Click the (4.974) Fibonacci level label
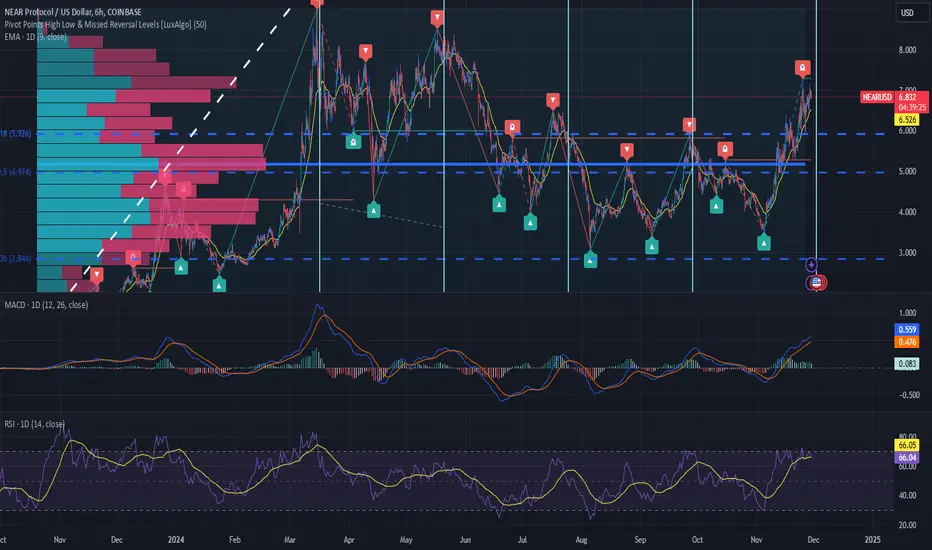This screenshot has height=550, width=932. [15, 172]
